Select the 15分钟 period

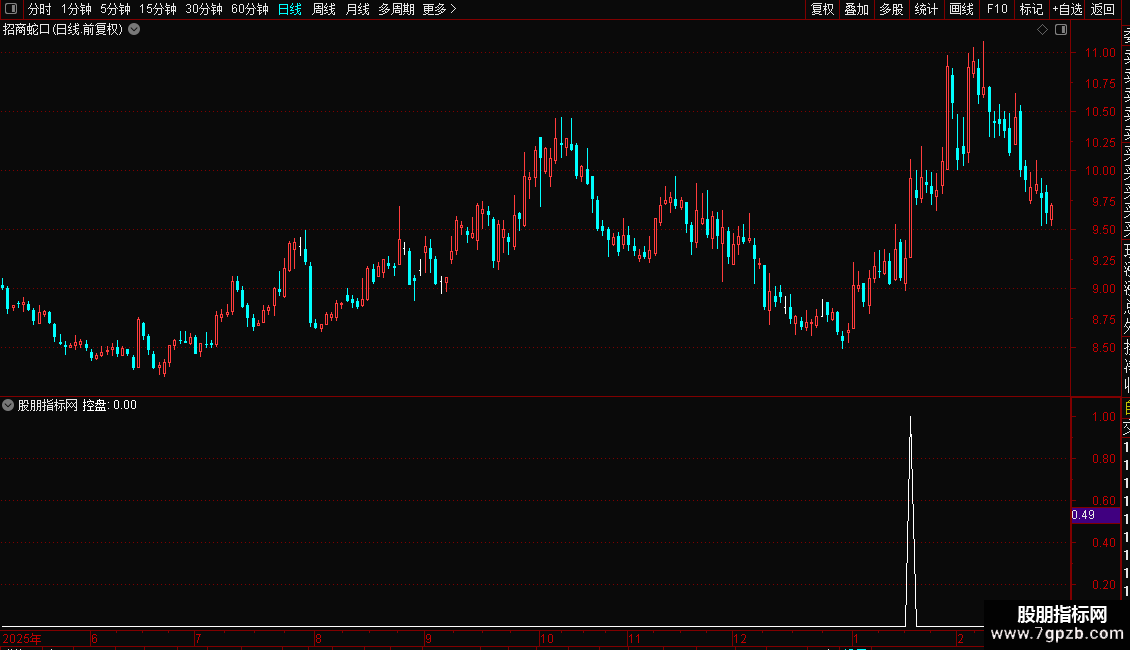tap(158, 9)
